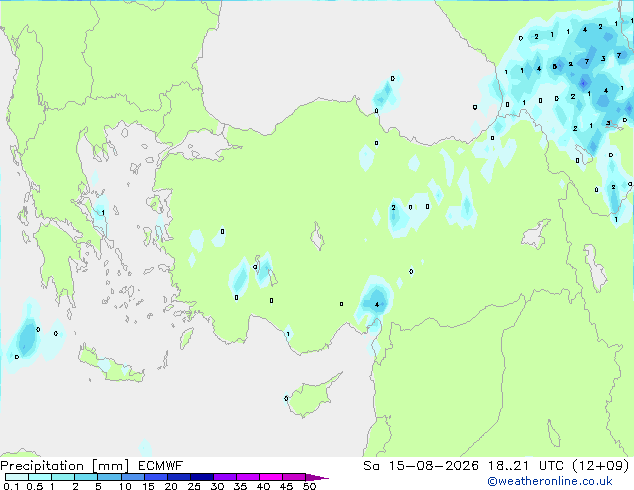Viewport: 634px width, 490px height.
Task: Select the lightest 0.1 mm legend swatch
Action: 17,477
